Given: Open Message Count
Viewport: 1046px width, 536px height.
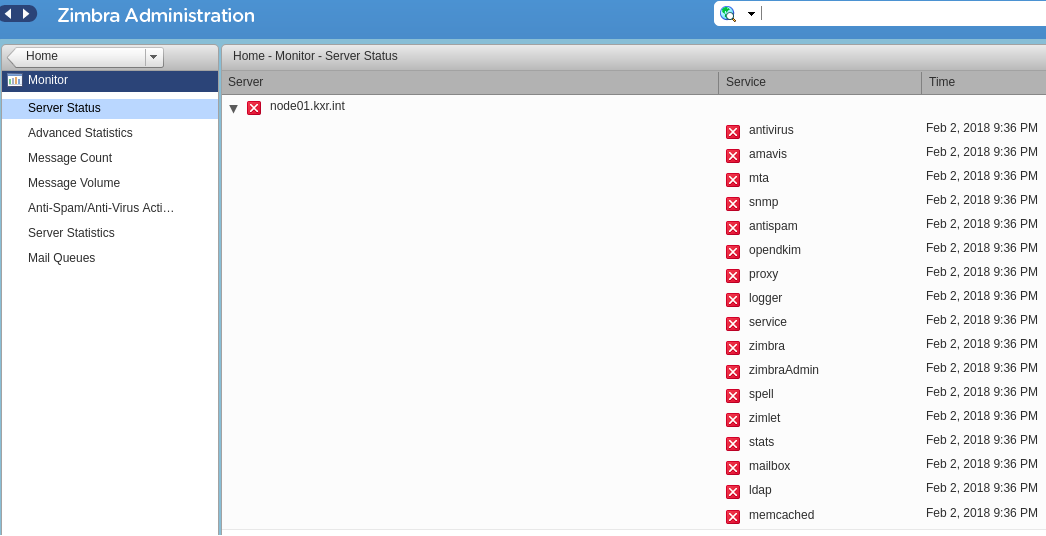Looking at the screenshot, I should (70, 158).
